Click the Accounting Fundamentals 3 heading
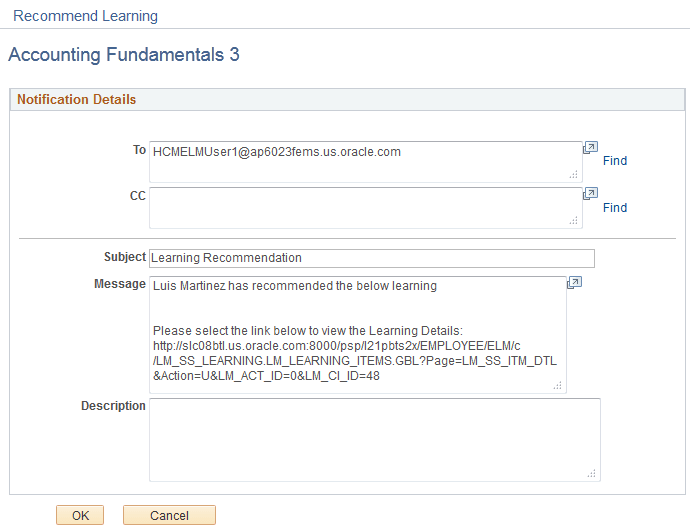Image resolution: width=690 pixels, height=529 pixels. 124,55
